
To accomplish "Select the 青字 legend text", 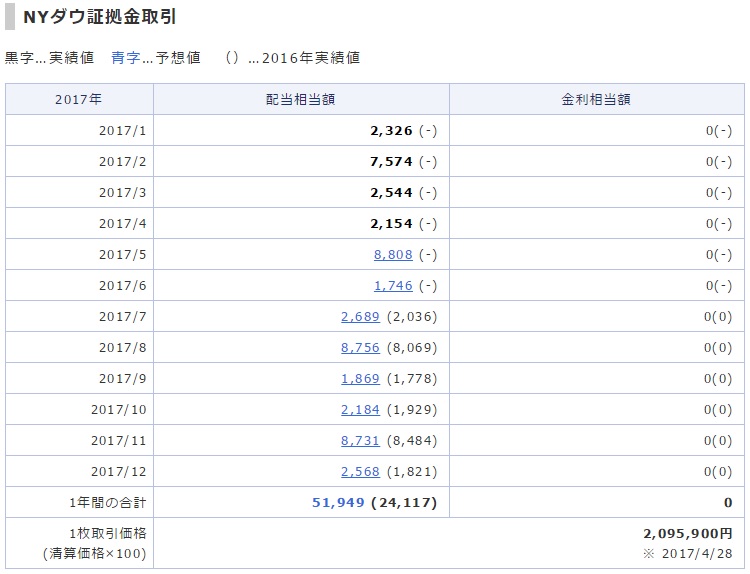I will point(125,58).
